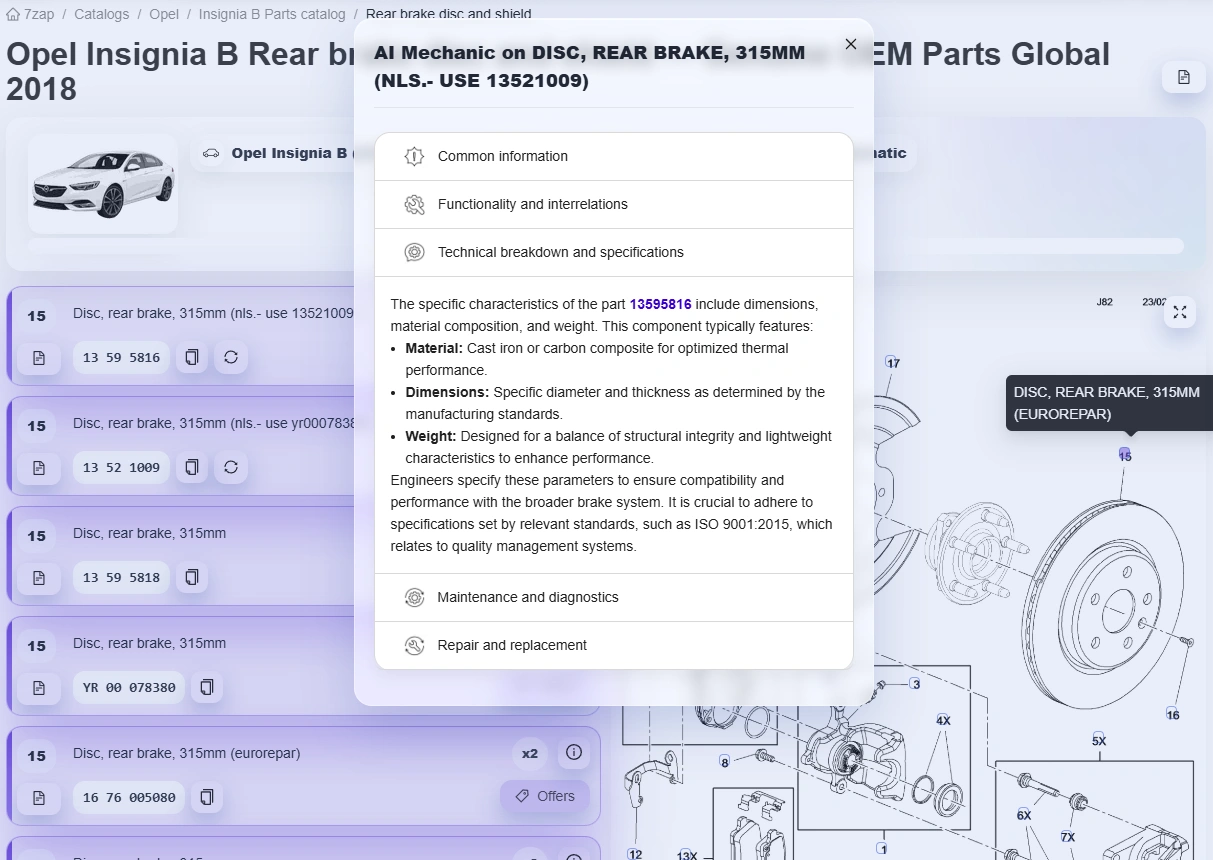Select part number 13 59 5816
Screen dimensions: 1213x860
tap(121, 357)
